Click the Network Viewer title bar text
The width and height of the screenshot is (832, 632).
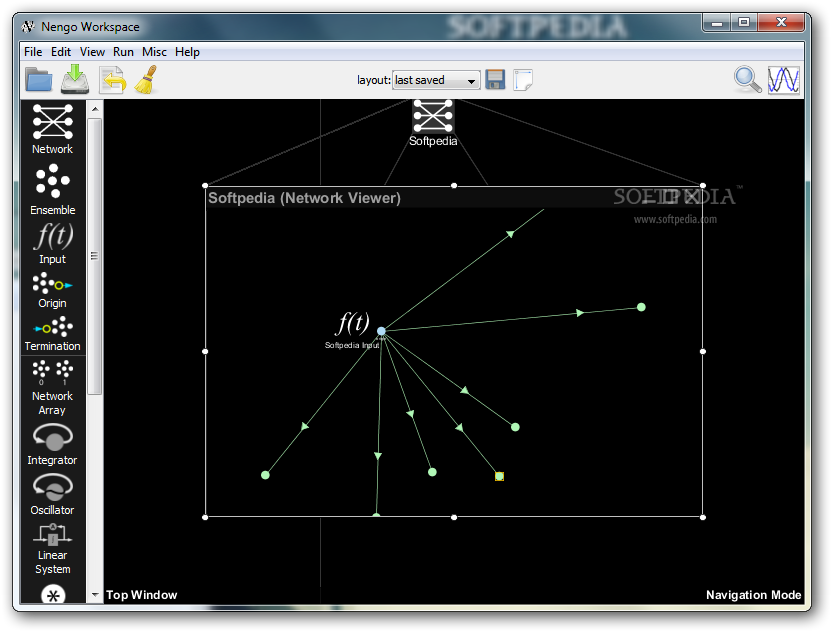(305, 198)
